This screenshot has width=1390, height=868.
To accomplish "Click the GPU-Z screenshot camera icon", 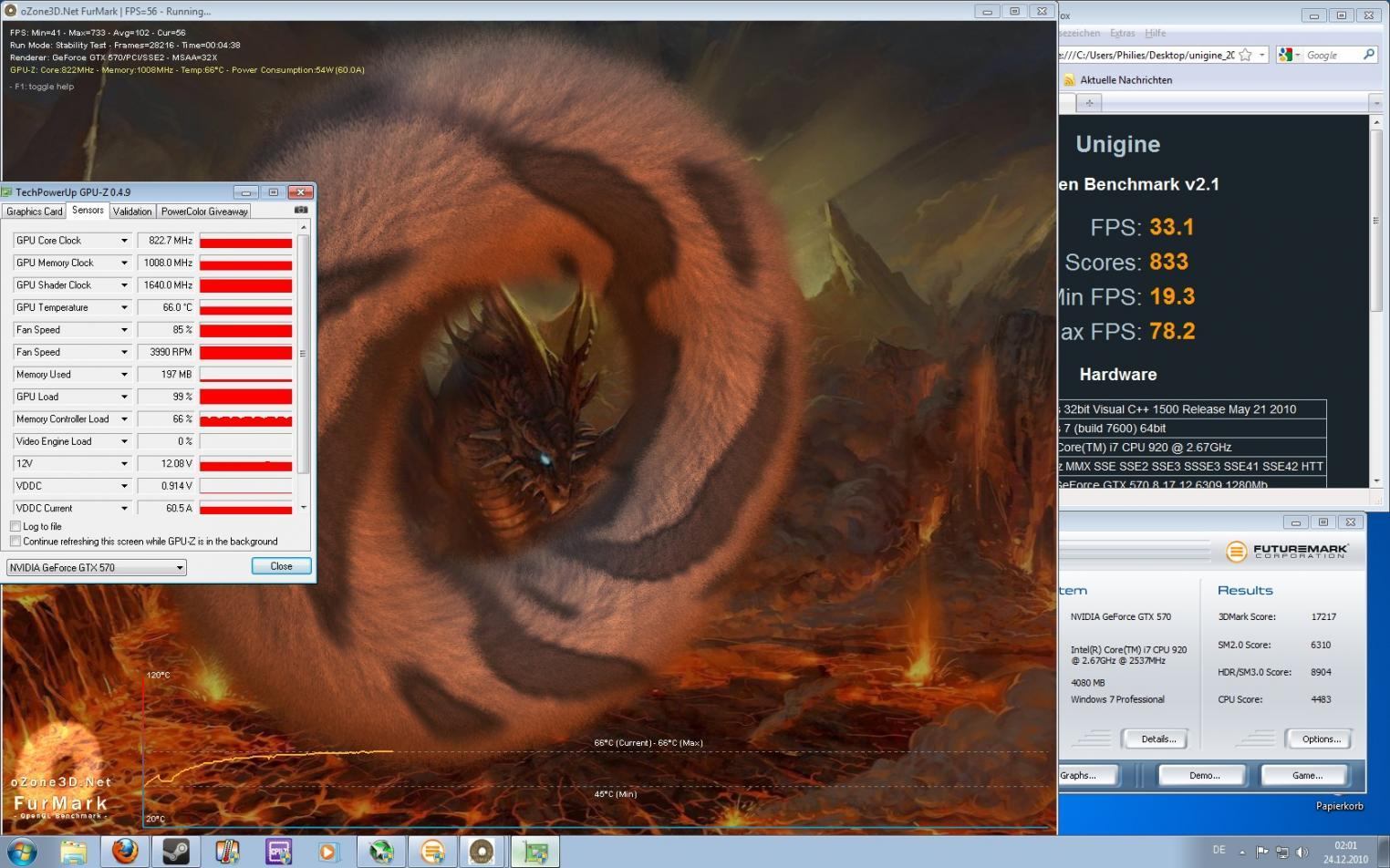I will [x=301, y=210].
